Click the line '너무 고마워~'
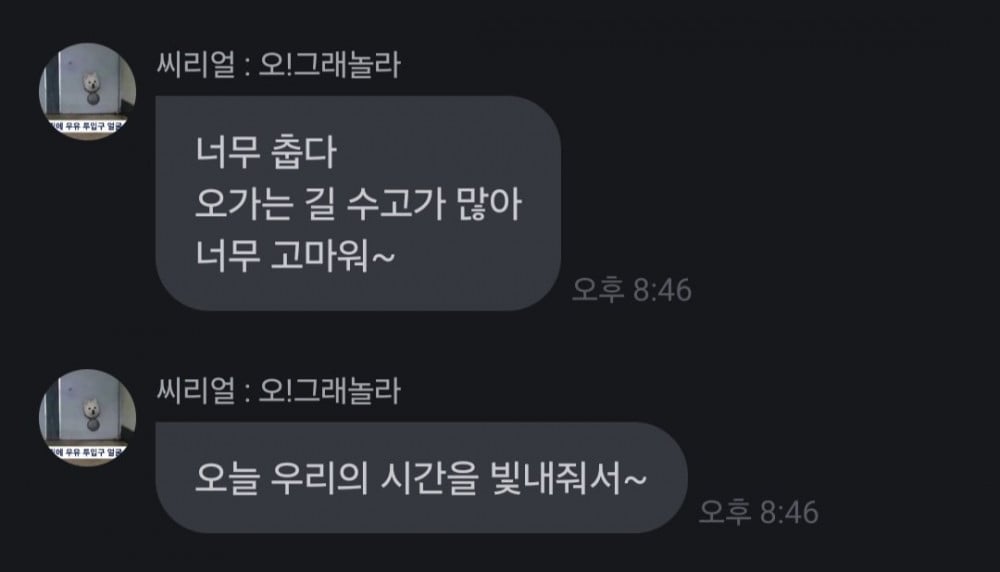 [295, 256]
